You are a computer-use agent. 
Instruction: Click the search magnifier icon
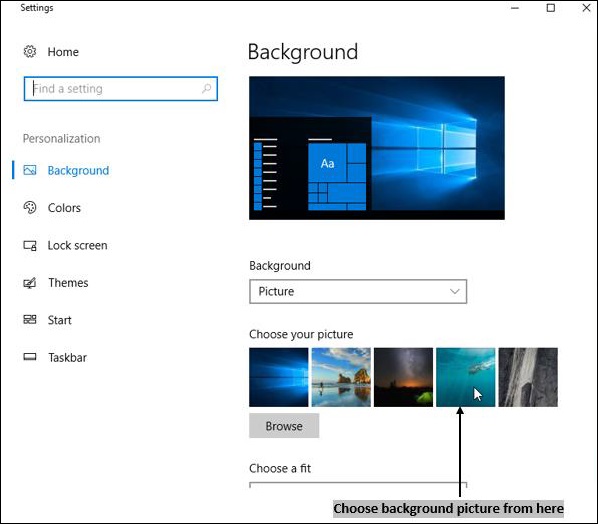pos(206,88)
